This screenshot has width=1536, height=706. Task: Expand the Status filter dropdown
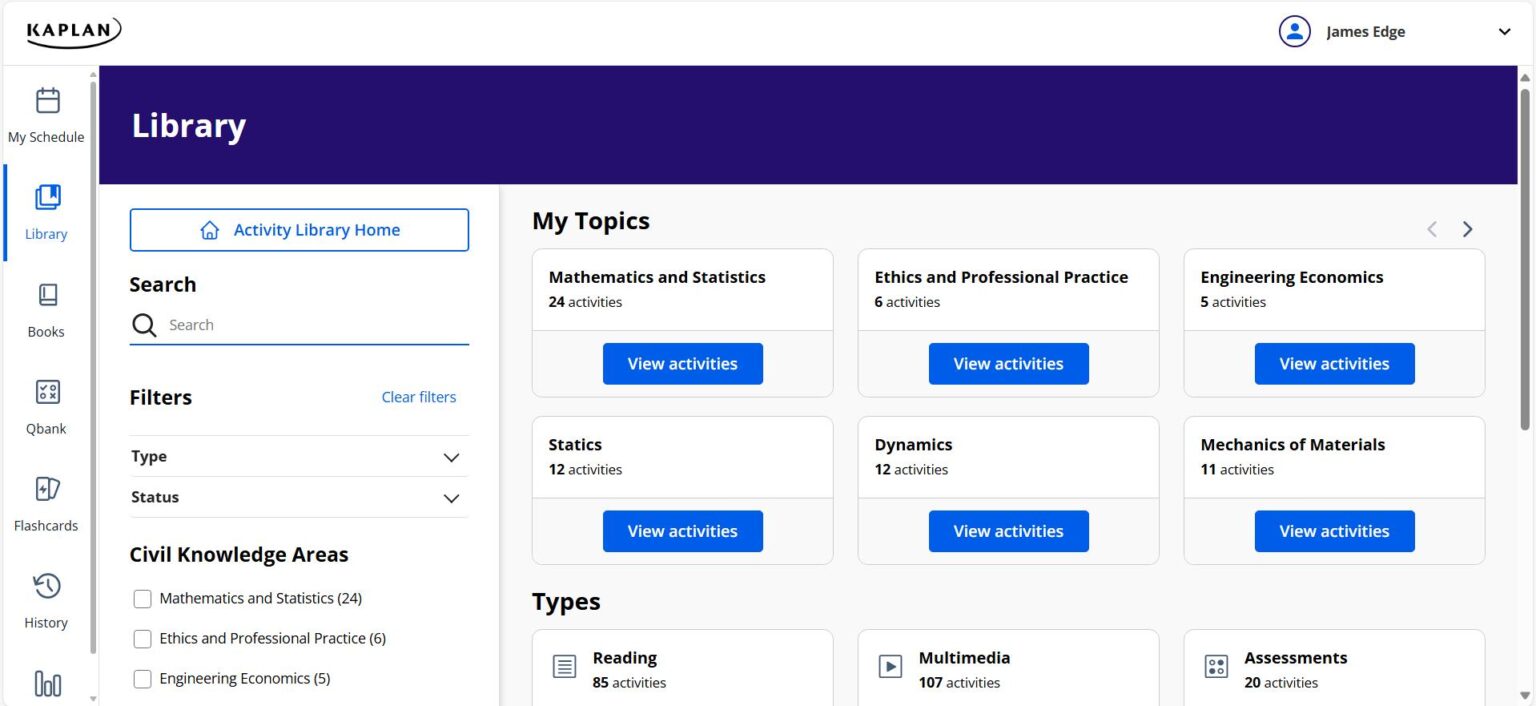click(x=451, y=498)
